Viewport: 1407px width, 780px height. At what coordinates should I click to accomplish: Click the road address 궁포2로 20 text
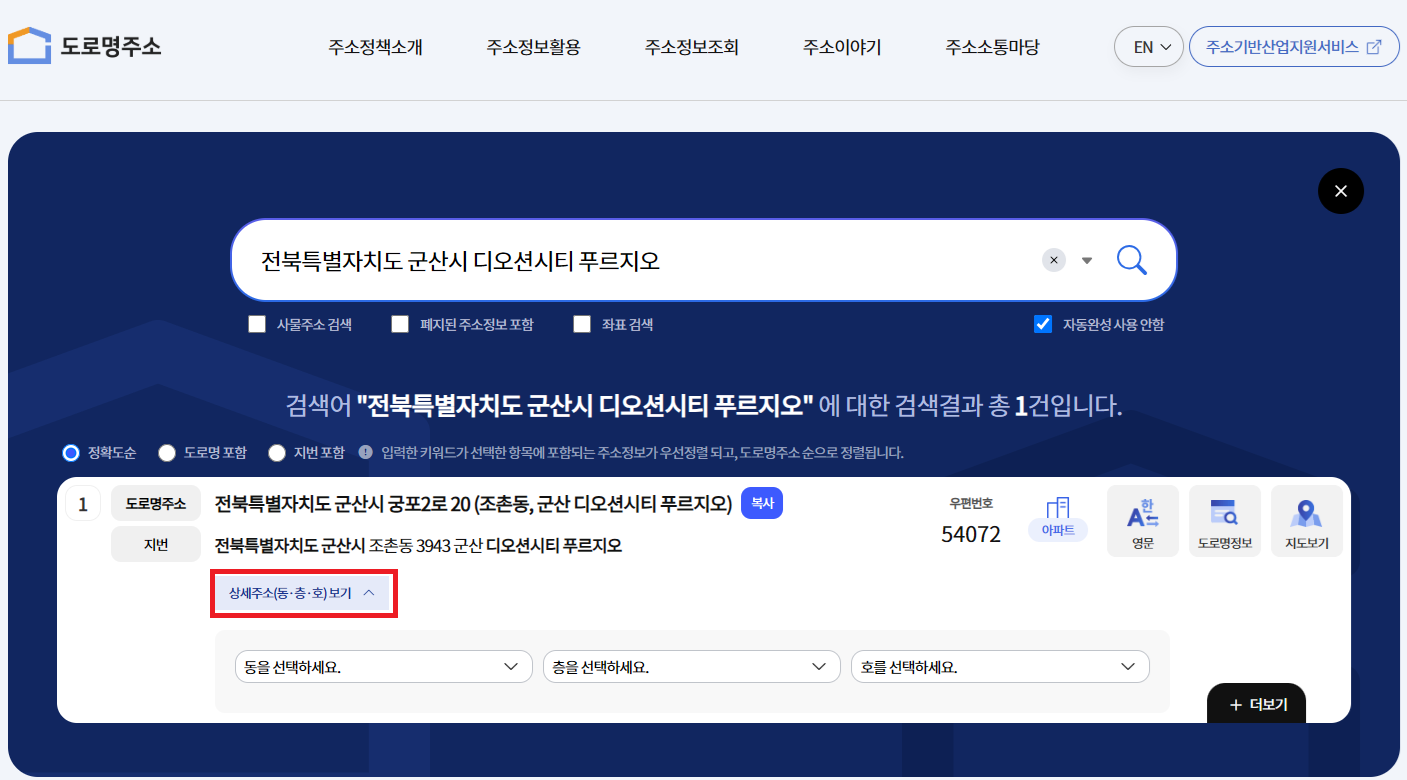pos(475,503)
